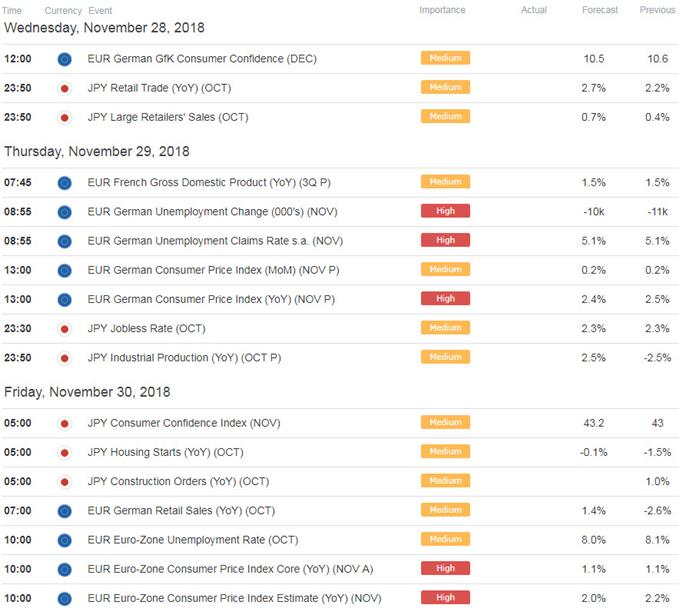The height and width of the screenshot is (611, 679).
Task: Sort by the Event column header
Action: coord(100,10)
